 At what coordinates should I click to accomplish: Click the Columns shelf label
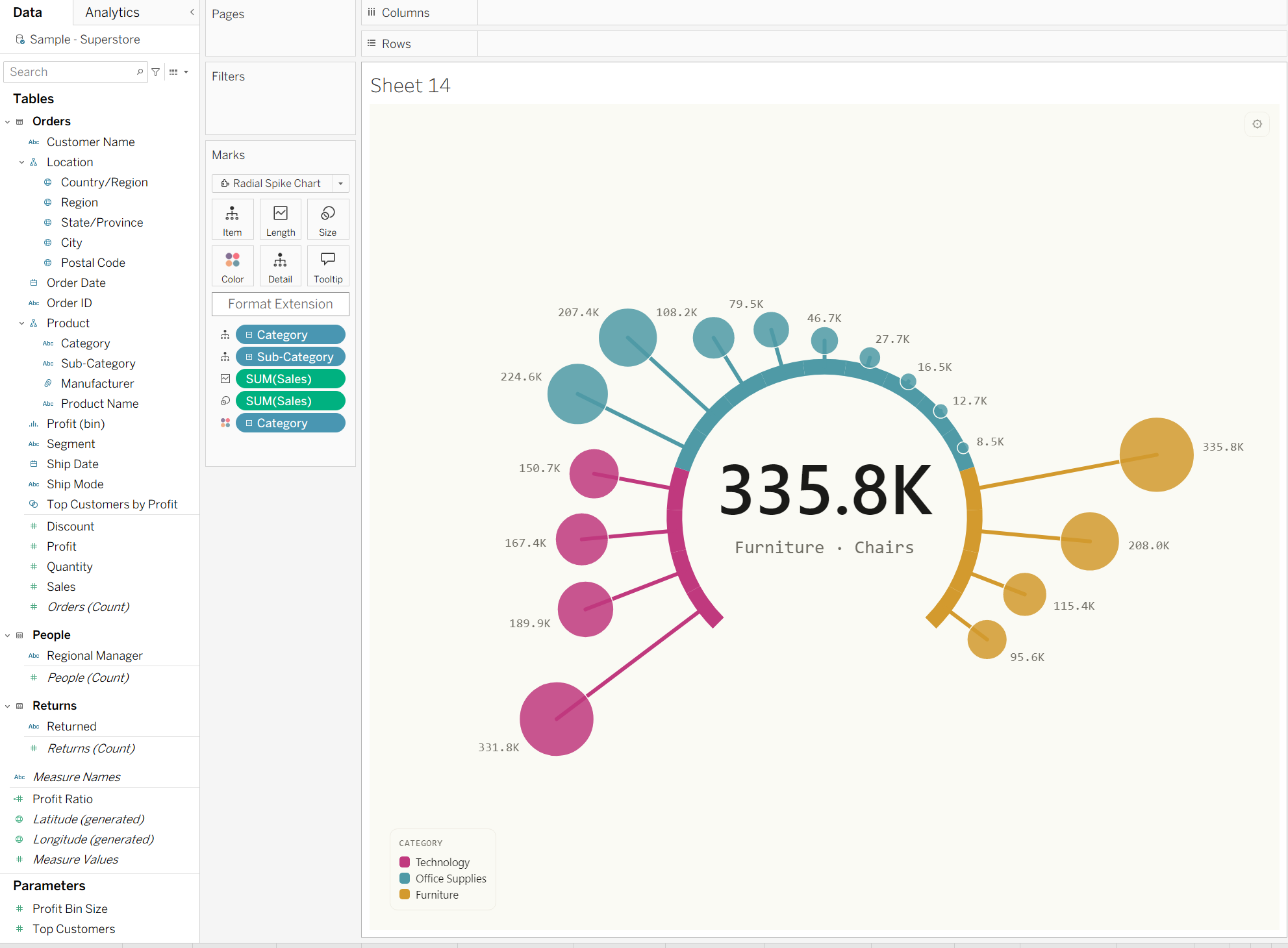pos(405,12)
